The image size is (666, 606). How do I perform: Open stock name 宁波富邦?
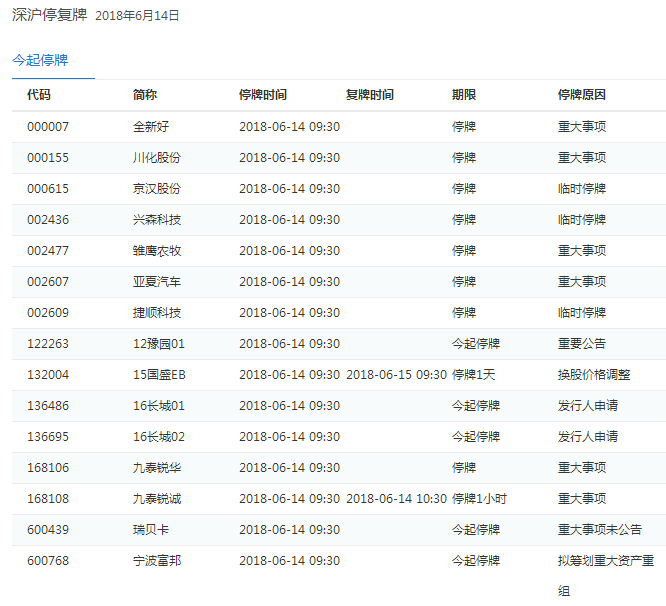click(x=157, y=561)
